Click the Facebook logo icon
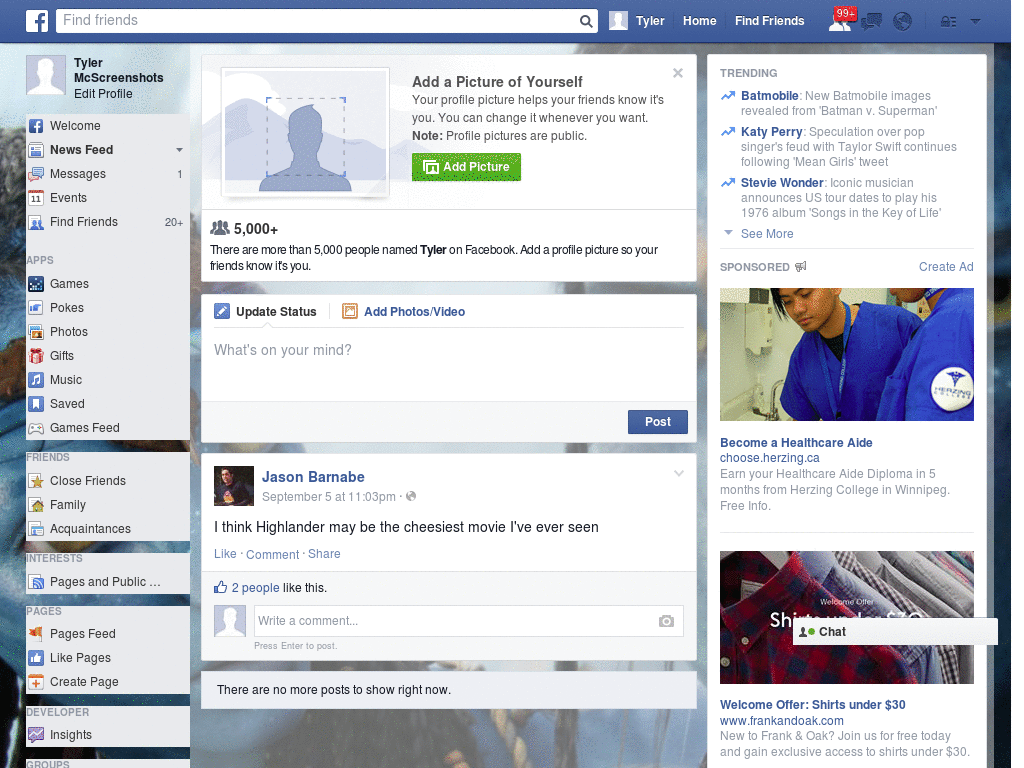 click(x=37, y=21)
